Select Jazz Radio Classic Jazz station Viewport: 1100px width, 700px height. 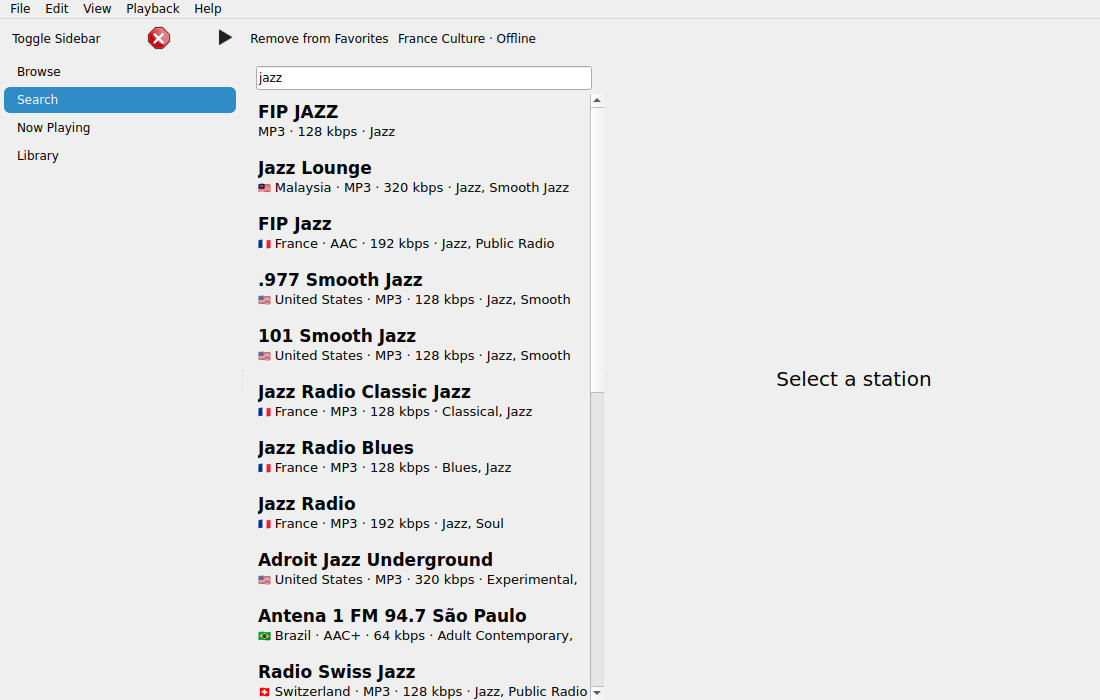pos(423,401)
